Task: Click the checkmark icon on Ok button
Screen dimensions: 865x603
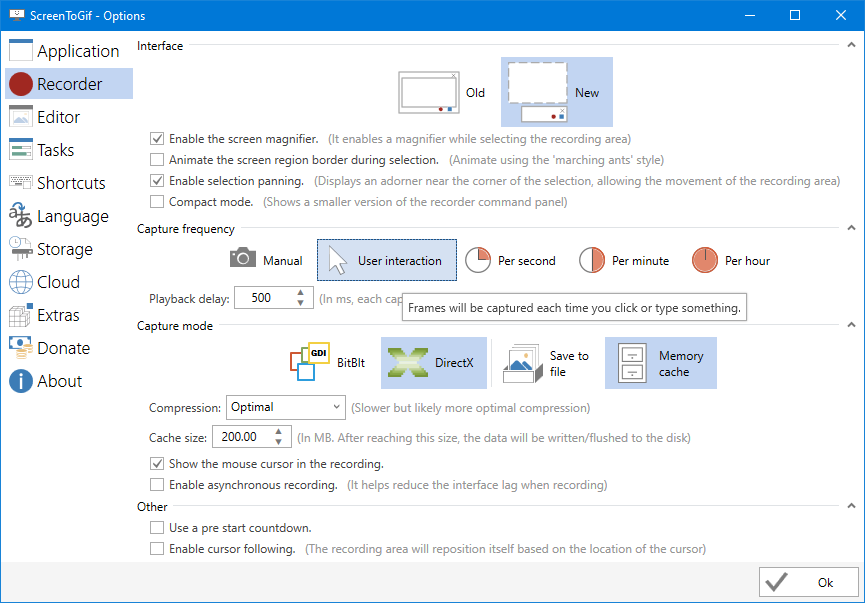Action: click(x=776, y=581)
